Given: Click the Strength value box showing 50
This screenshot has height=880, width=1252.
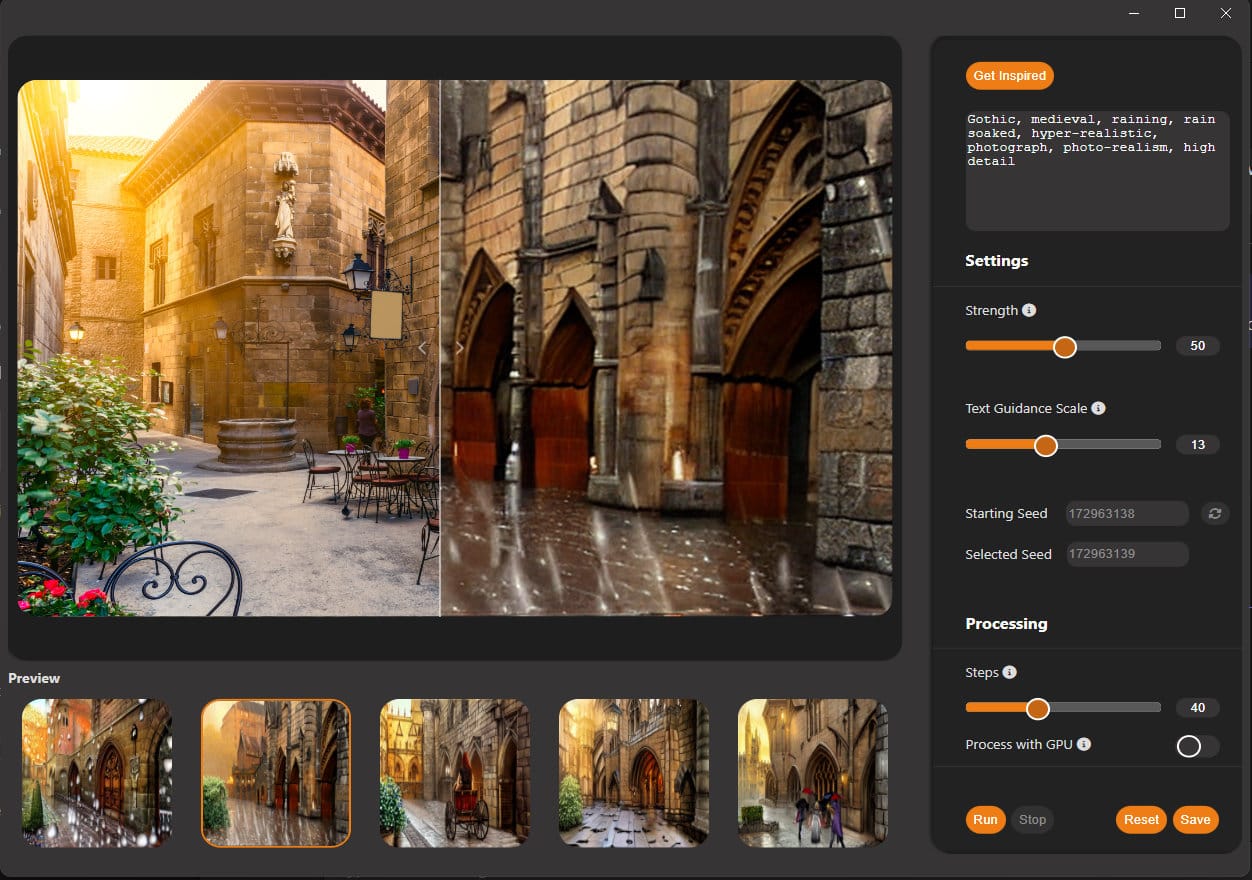Looking at the screenshot, I should pyautogui.click(x=1197, y=346).
